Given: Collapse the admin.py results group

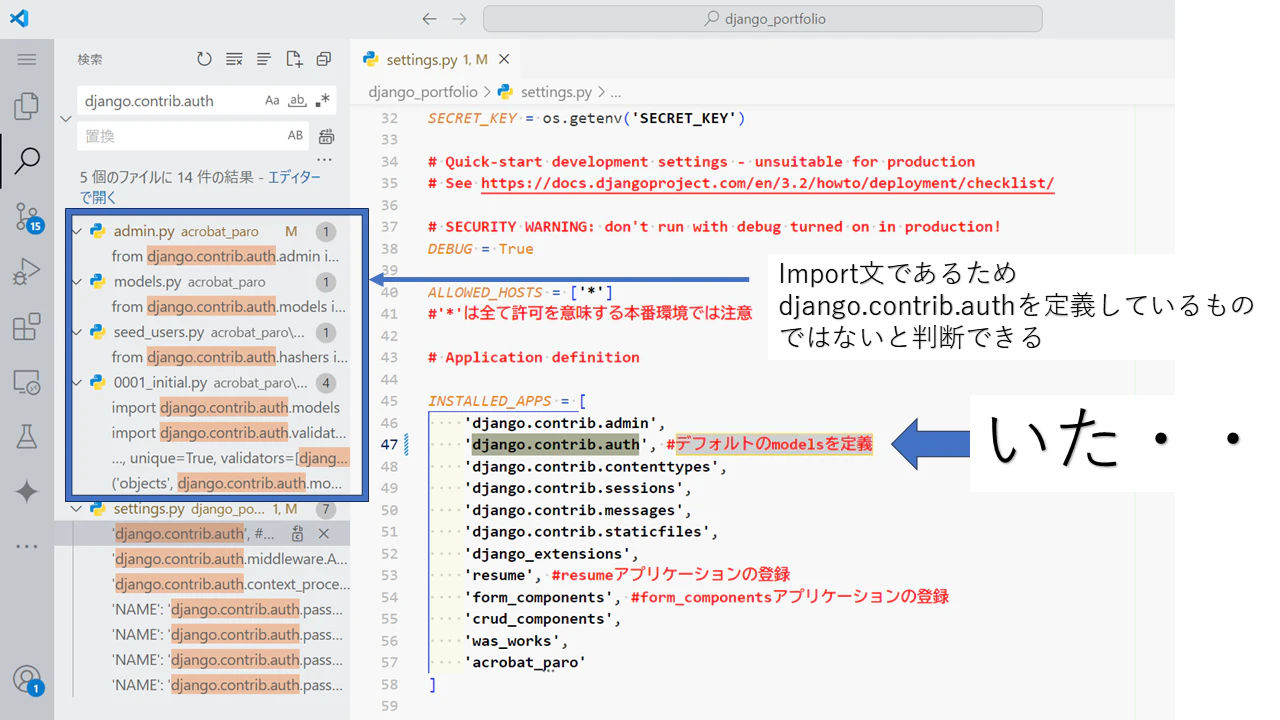Looking at the screenshot, I should (x=78, y=231).
